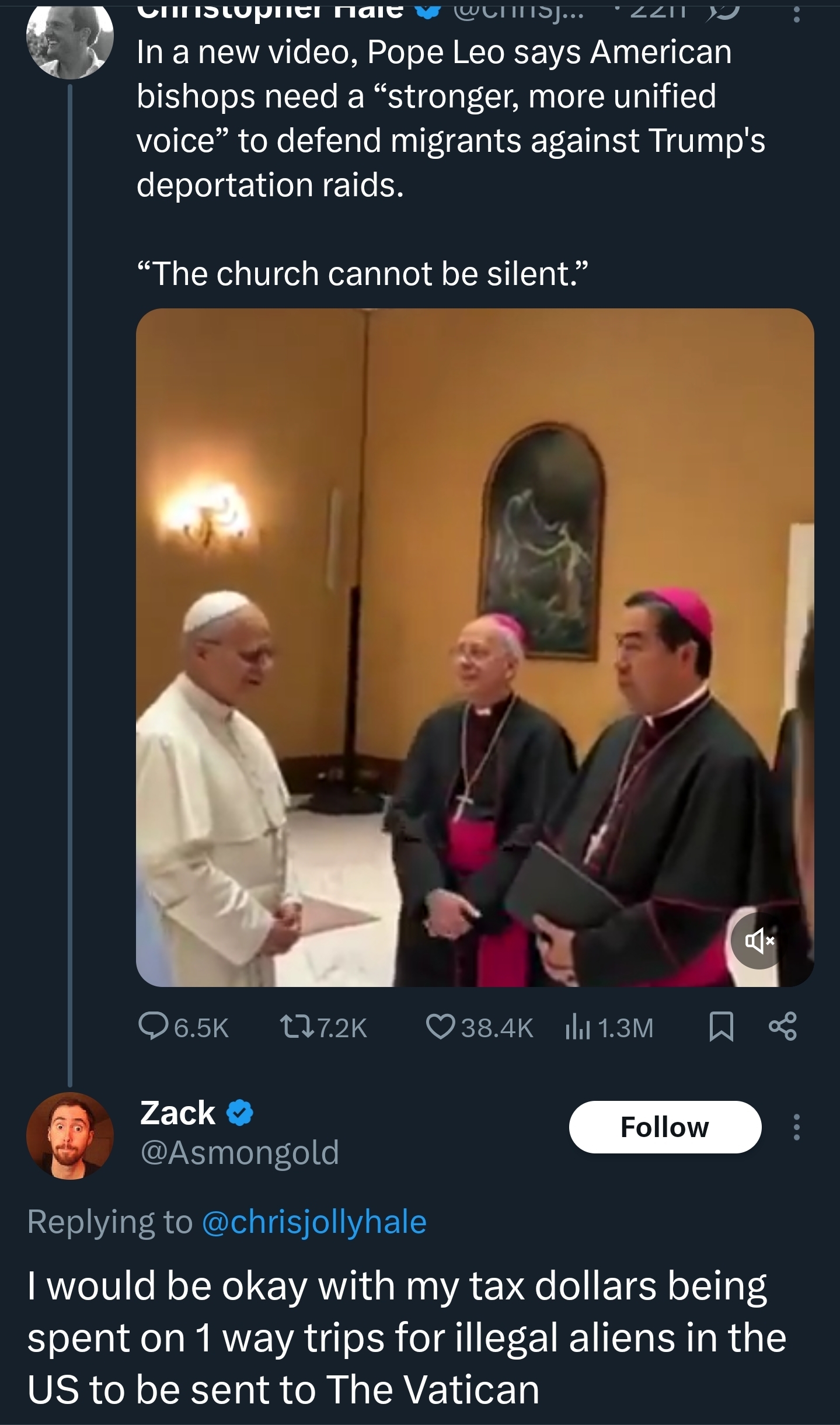
Task: Click Zack's blue verified badge
Action: (239, 1113)
